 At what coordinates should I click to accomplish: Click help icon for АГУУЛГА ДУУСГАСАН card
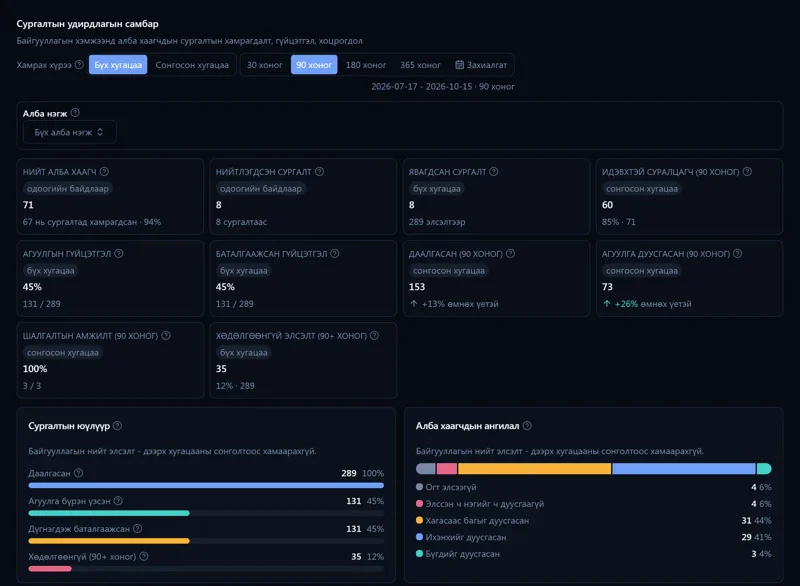[x=737, y=253]
